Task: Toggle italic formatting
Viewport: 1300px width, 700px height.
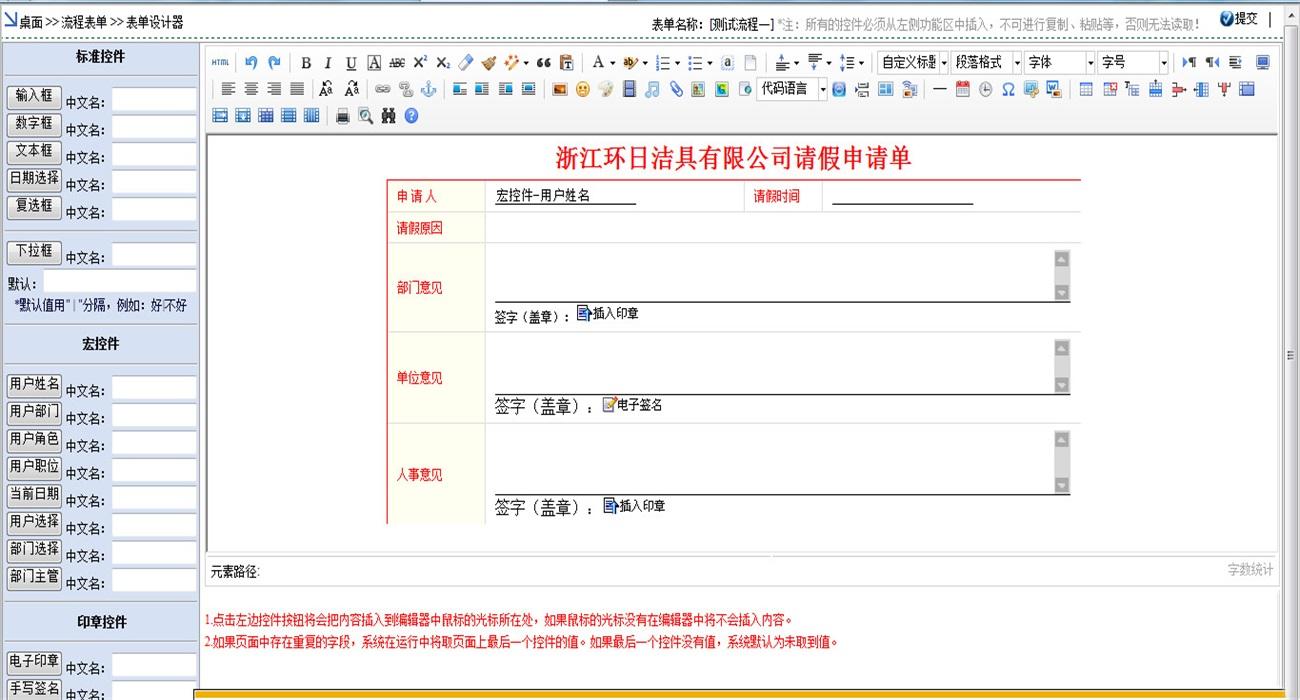Action: coord(328,63)
